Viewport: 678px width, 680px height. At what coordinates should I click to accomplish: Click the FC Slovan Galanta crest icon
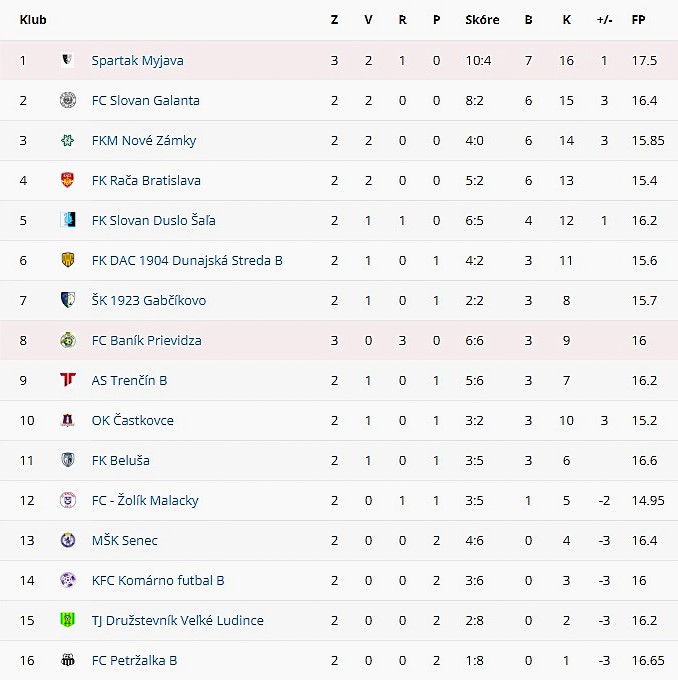[68, 100]
